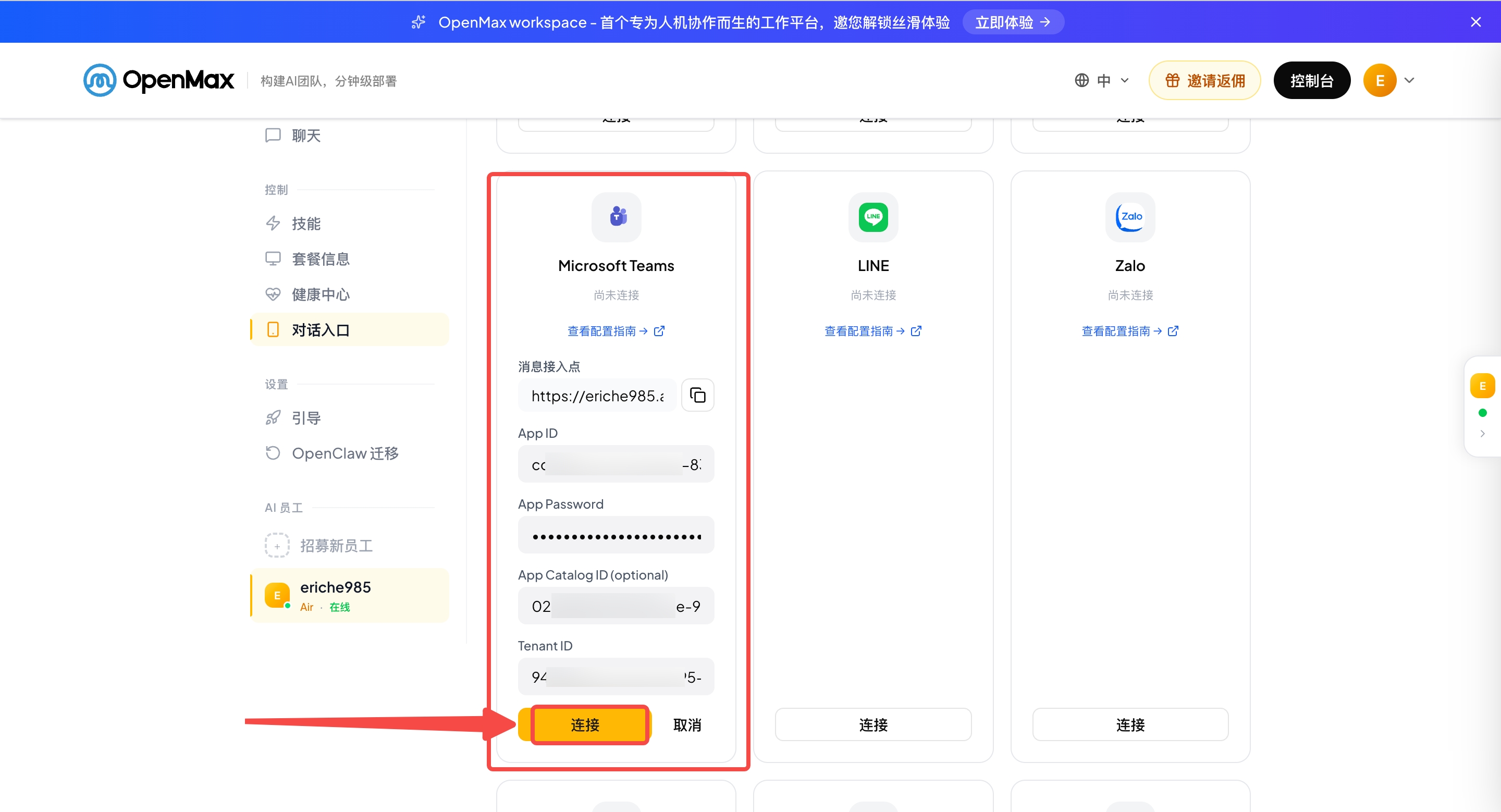Click the 邀请返佣 invite button
The image size is (1501, 812).
(x=1204, y=80)
